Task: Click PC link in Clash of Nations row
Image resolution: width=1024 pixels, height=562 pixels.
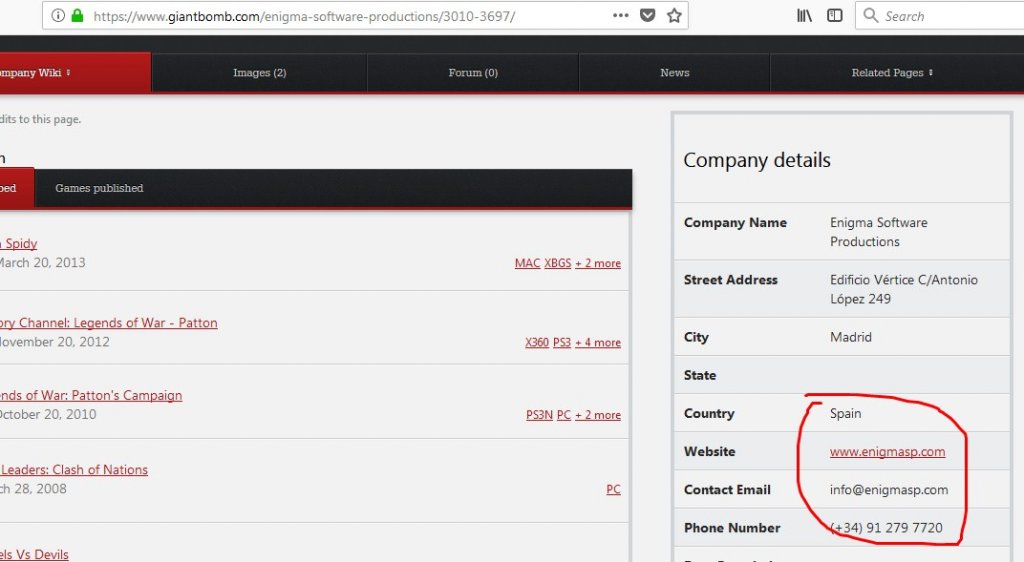Action: pyautogui.click(x=613, y=489)
